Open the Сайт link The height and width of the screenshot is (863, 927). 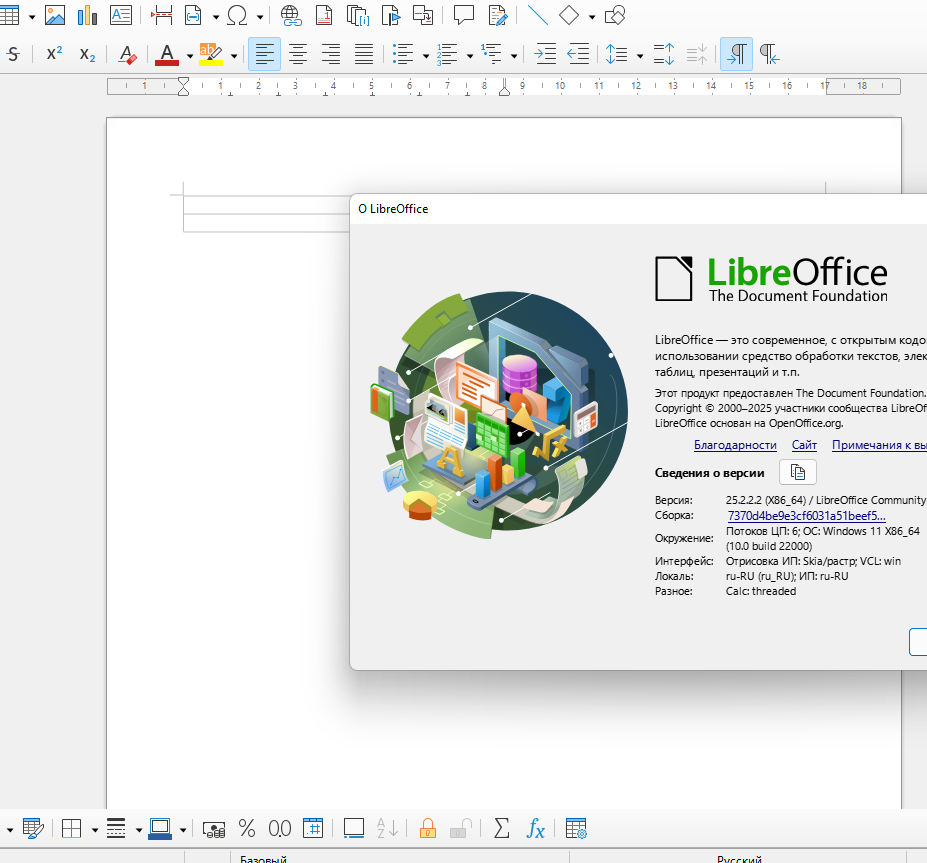coord(804,445)
